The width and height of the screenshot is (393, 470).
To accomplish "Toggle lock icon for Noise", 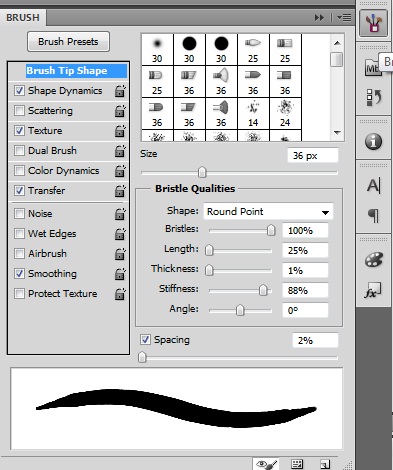I will click(120, 214).
